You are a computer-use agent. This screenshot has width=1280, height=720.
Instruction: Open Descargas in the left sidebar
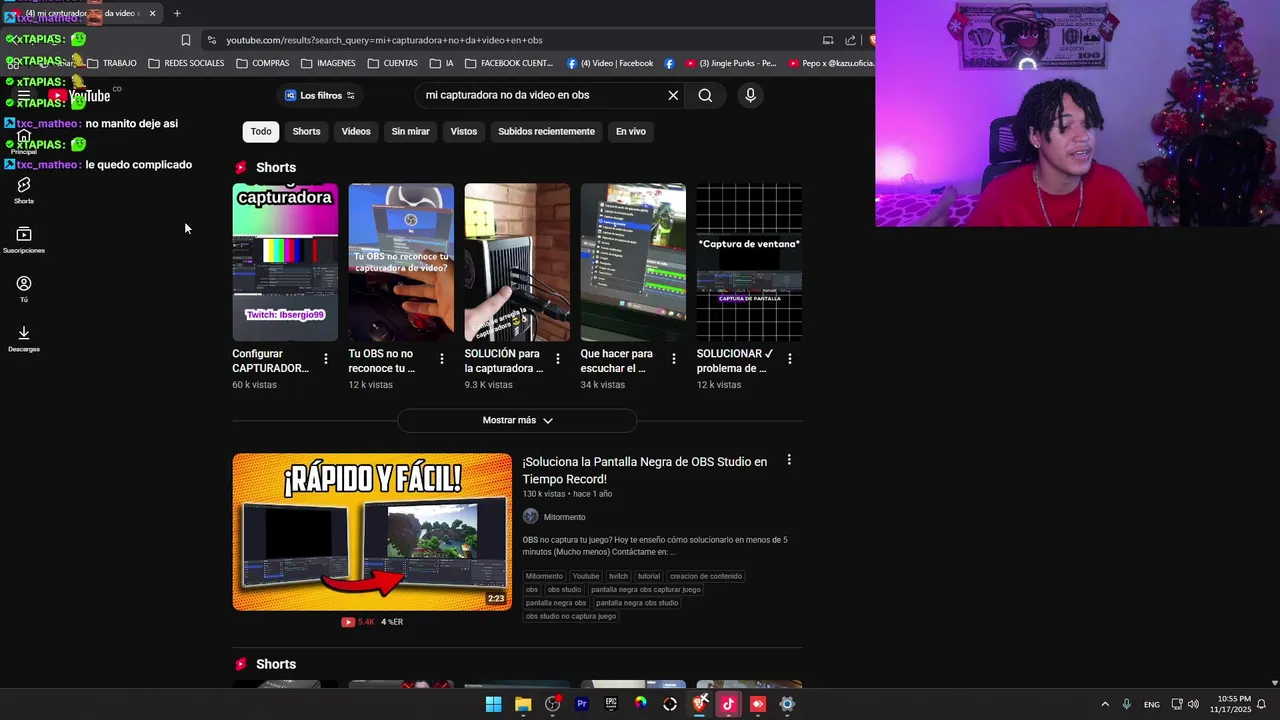(x=24, y=339)
